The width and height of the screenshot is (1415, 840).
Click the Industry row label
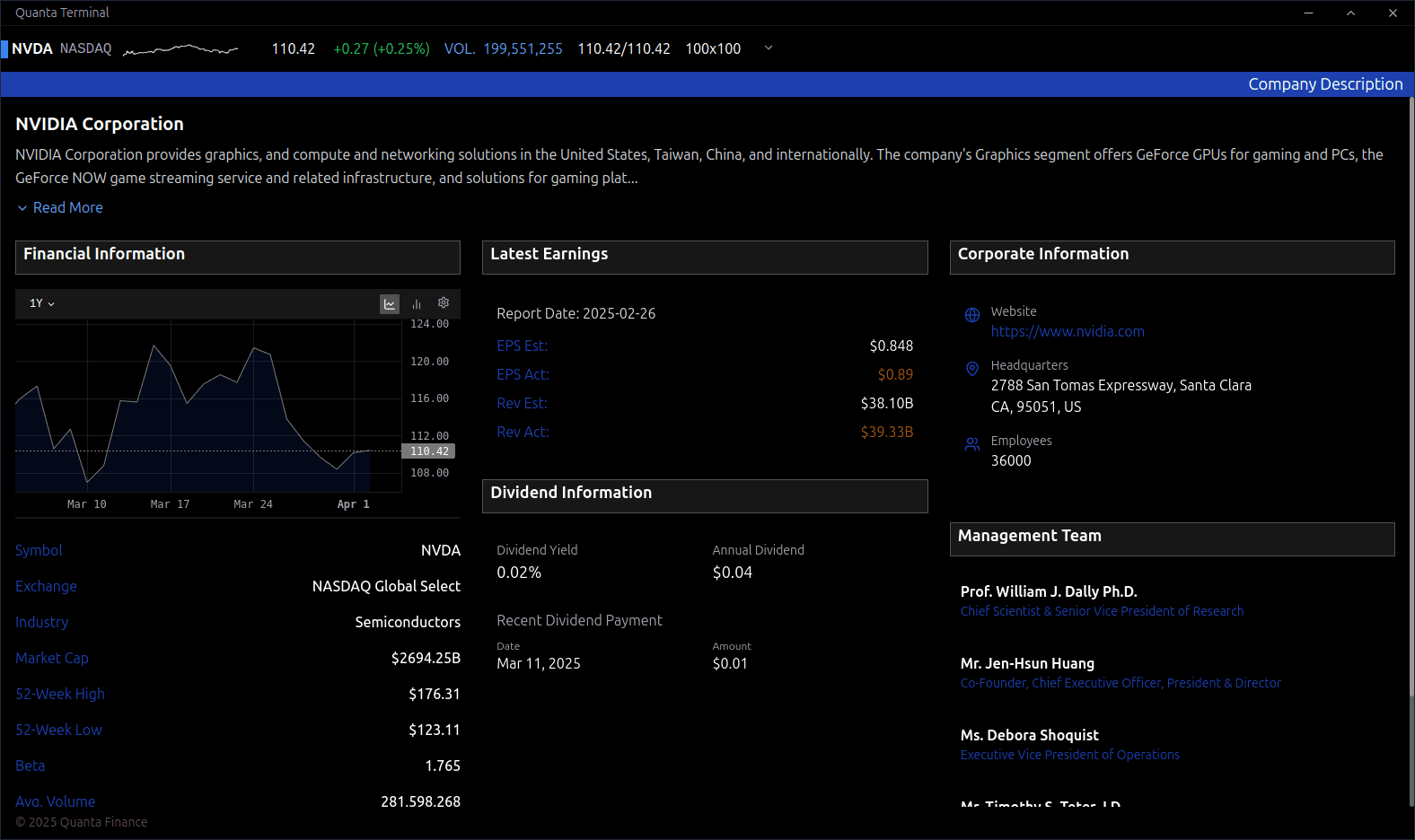tap(41, 622)
